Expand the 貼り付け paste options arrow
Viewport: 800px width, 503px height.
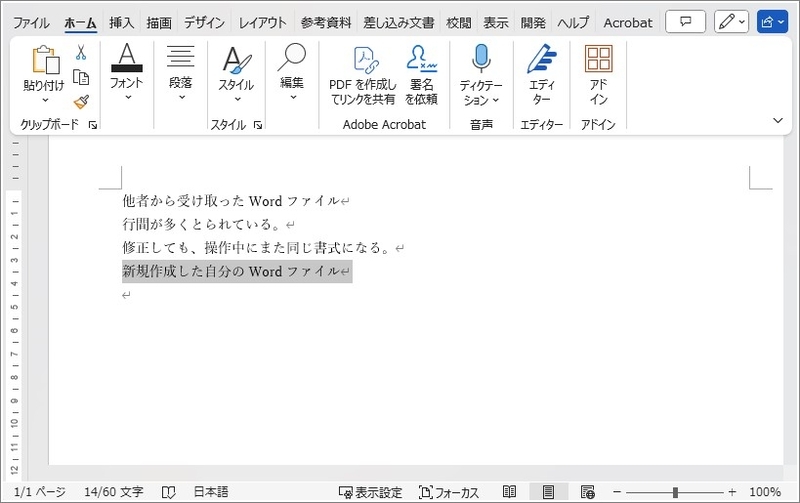(45, 100)
